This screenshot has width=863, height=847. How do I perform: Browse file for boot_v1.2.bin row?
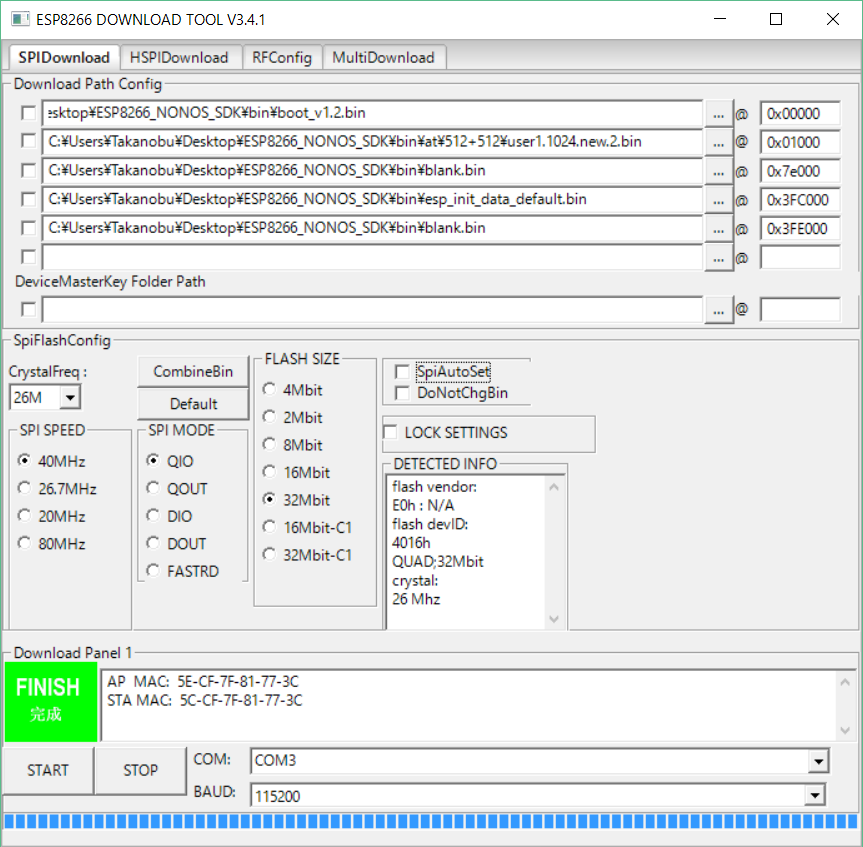coord(718,114)
